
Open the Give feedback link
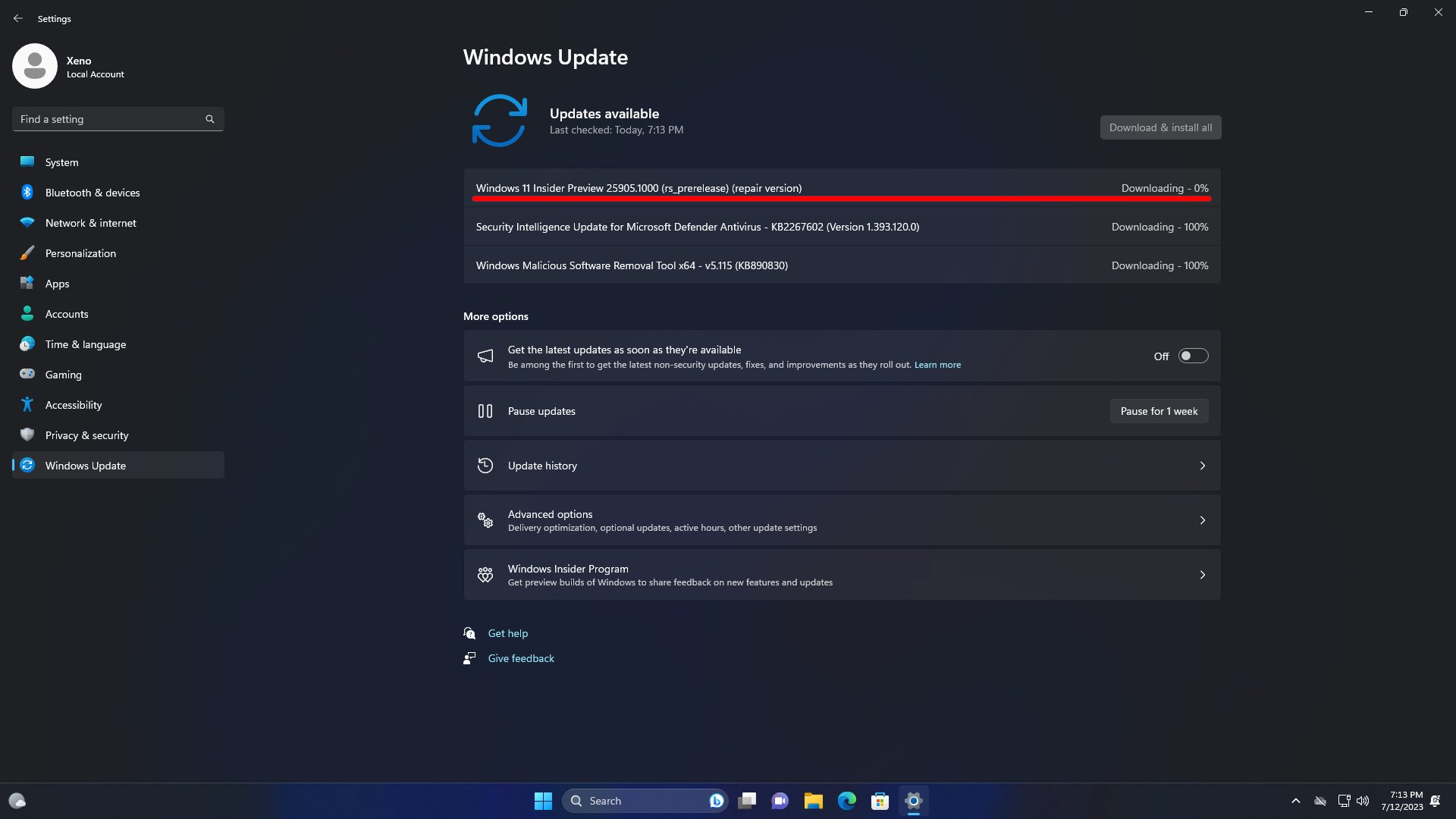click(x=521, y=658)
